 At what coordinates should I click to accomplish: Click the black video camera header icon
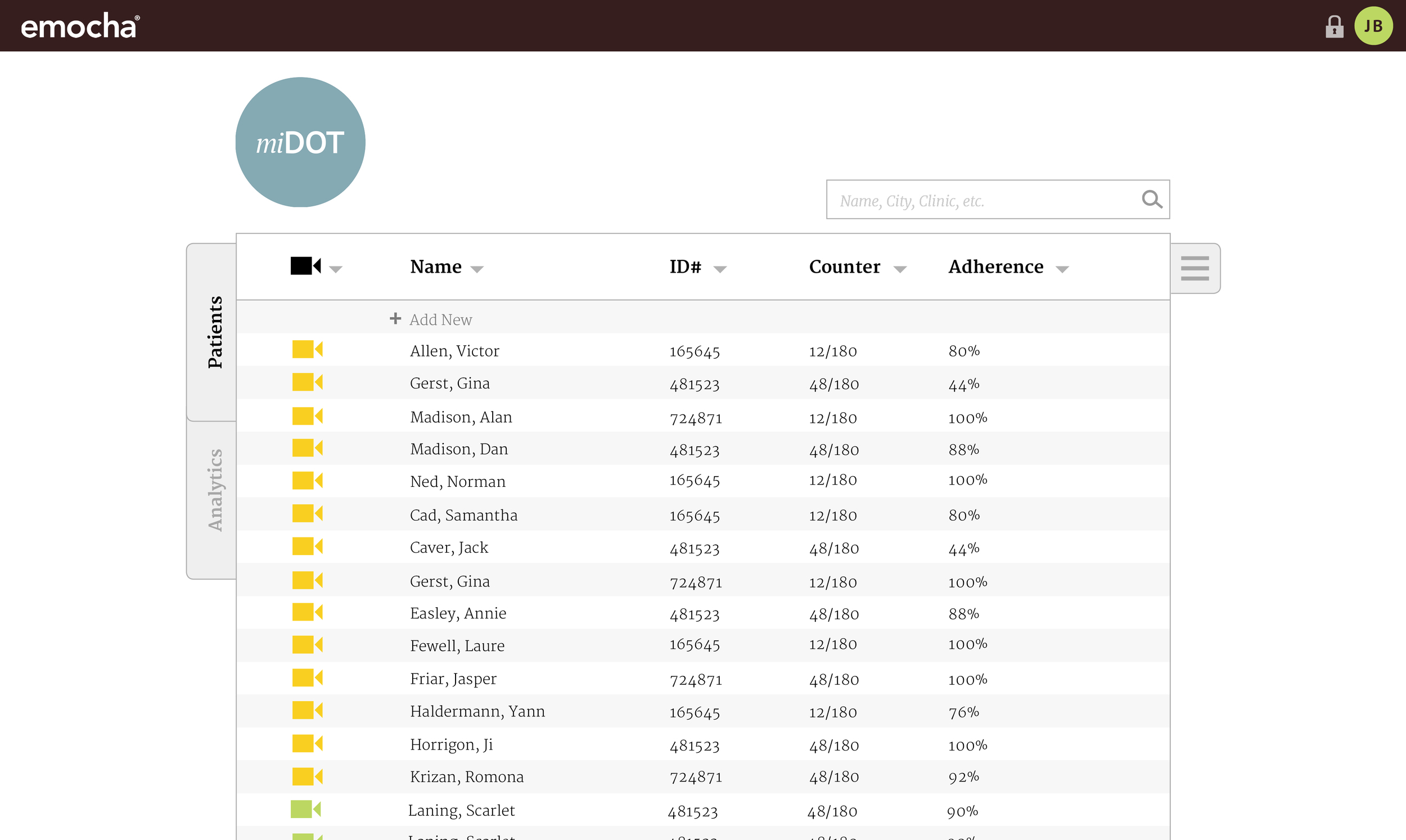[305, 266]
